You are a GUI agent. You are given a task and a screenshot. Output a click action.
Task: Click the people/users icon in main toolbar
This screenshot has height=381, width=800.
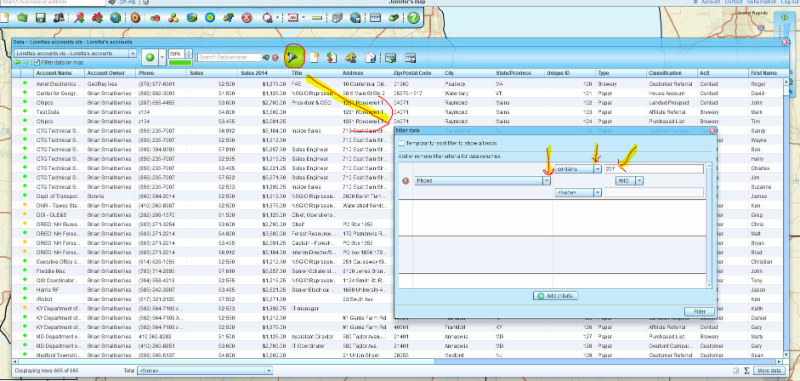click(x=60, y=18)
